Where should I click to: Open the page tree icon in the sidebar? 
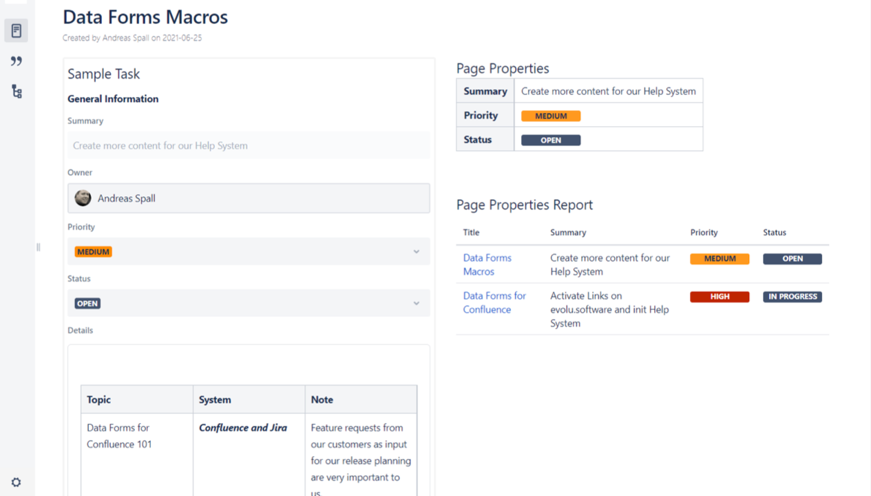click(16, 91)
